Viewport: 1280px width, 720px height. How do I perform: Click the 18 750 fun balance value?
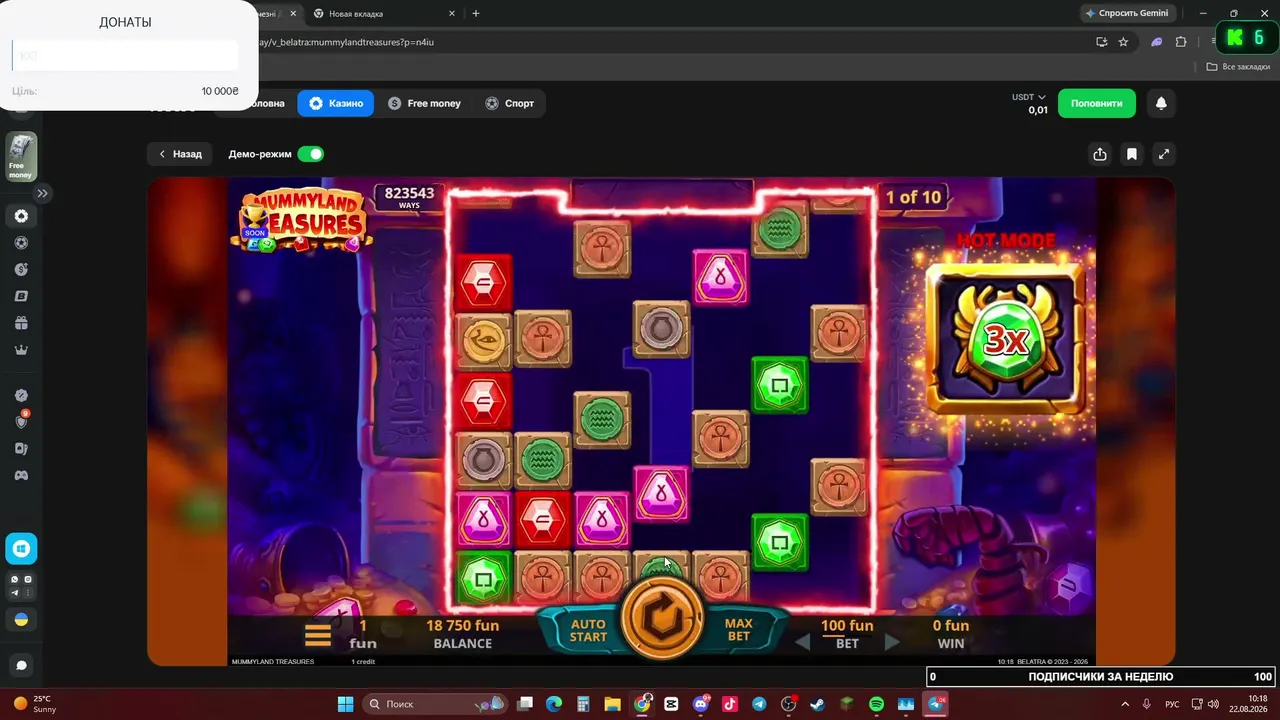click(462, 626)
